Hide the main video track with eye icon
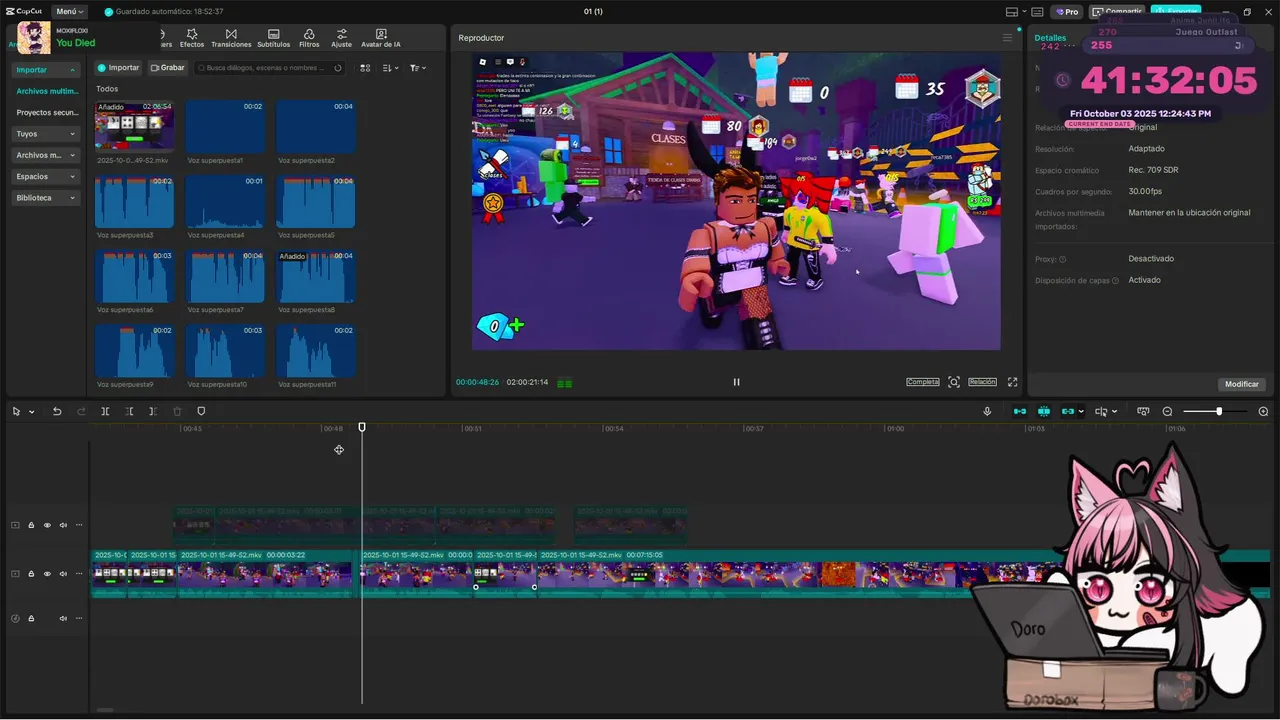The width and height of the screenshot is (1280, 720). (46, 574)
